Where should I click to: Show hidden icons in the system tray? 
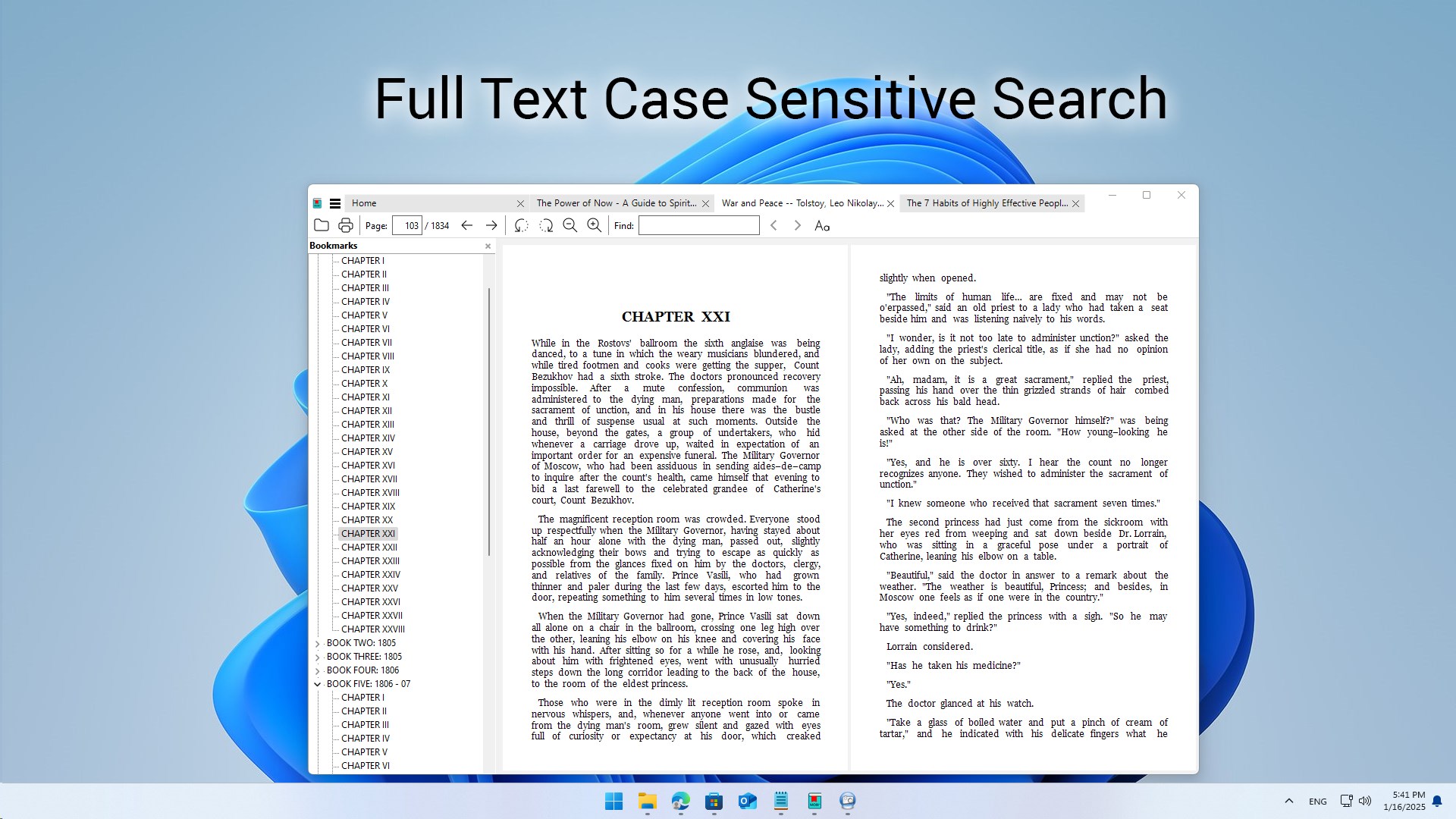pos(1288,801)
